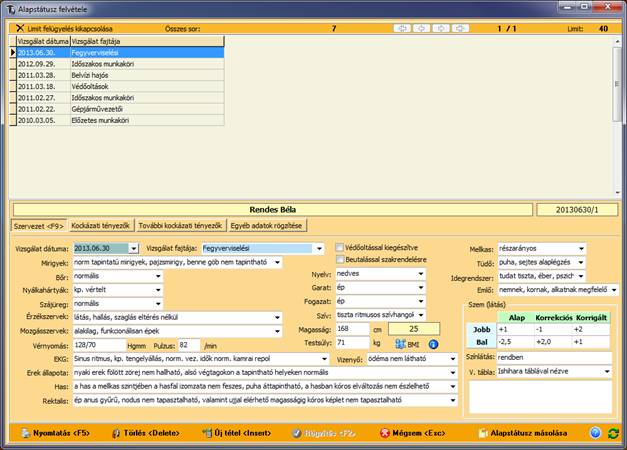
Task: Open the Has dropdown arrow
Action: [x=453, y=386]
